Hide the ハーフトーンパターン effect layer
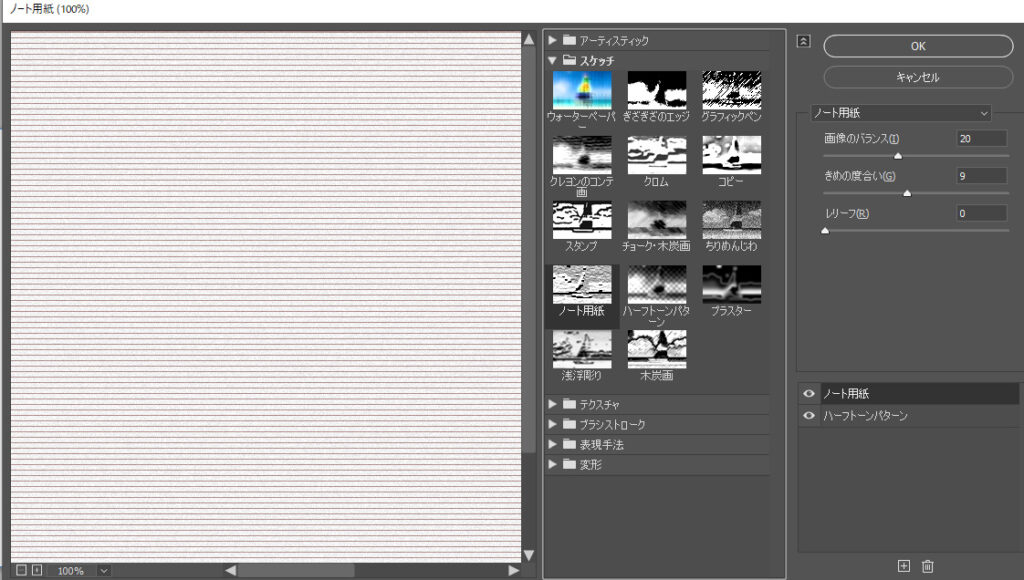This screenshot has width=1024, height=580. (x=809, y=415)
